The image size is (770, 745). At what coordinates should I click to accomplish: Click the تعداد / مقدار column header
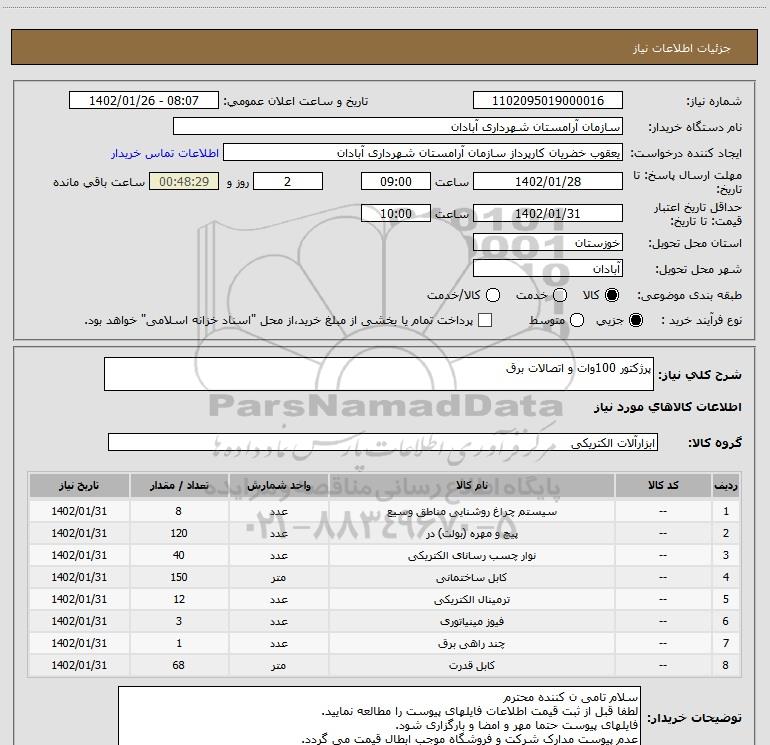click(x=179, y=485)
